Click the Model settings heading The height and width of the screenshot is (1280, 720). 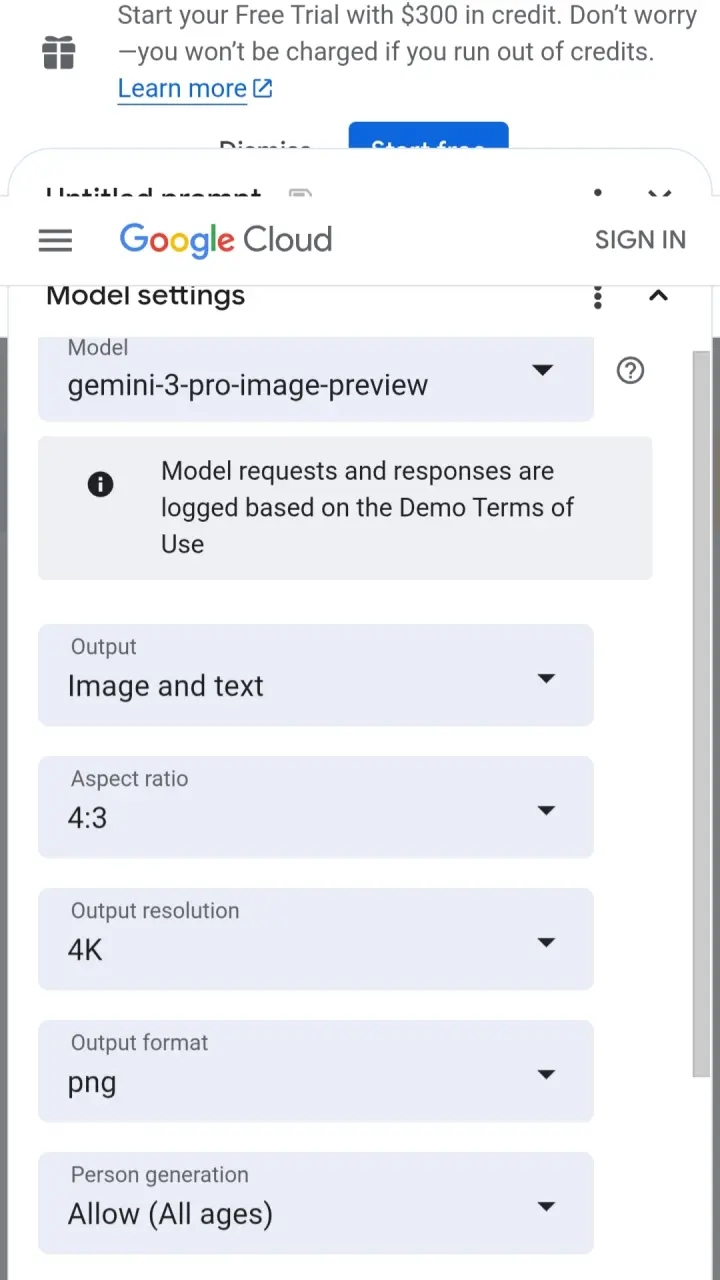(x=146, y=296)
